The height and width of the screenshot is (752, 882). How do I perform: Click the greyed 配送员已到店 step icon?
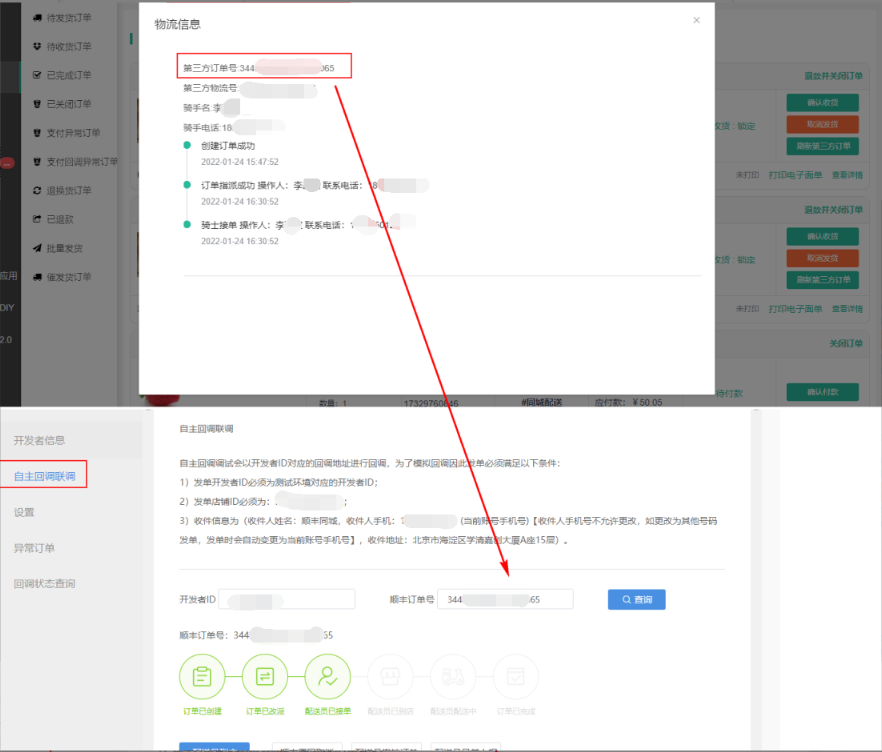click(x=391, y=677)
